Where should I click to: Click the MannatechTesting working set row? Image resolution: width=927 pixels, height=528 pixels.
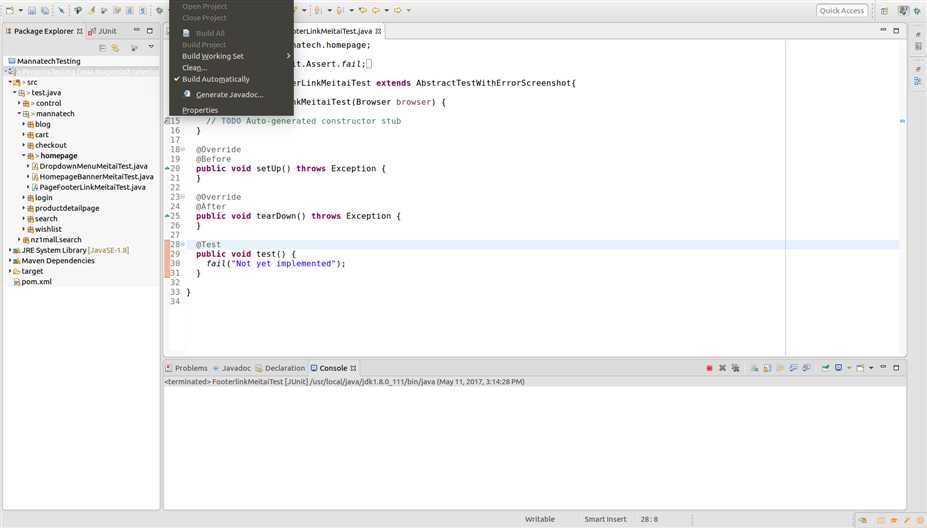point(81,61)
